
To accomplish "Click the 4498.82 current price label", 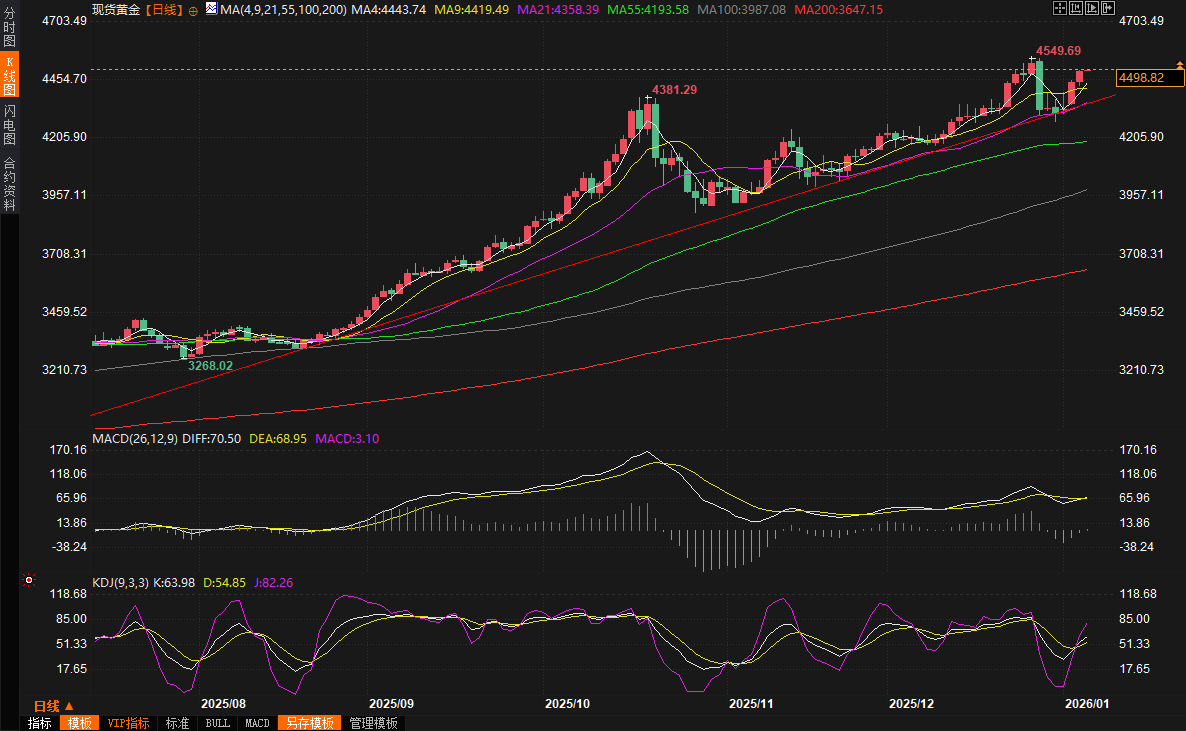I will point(1141,78).
